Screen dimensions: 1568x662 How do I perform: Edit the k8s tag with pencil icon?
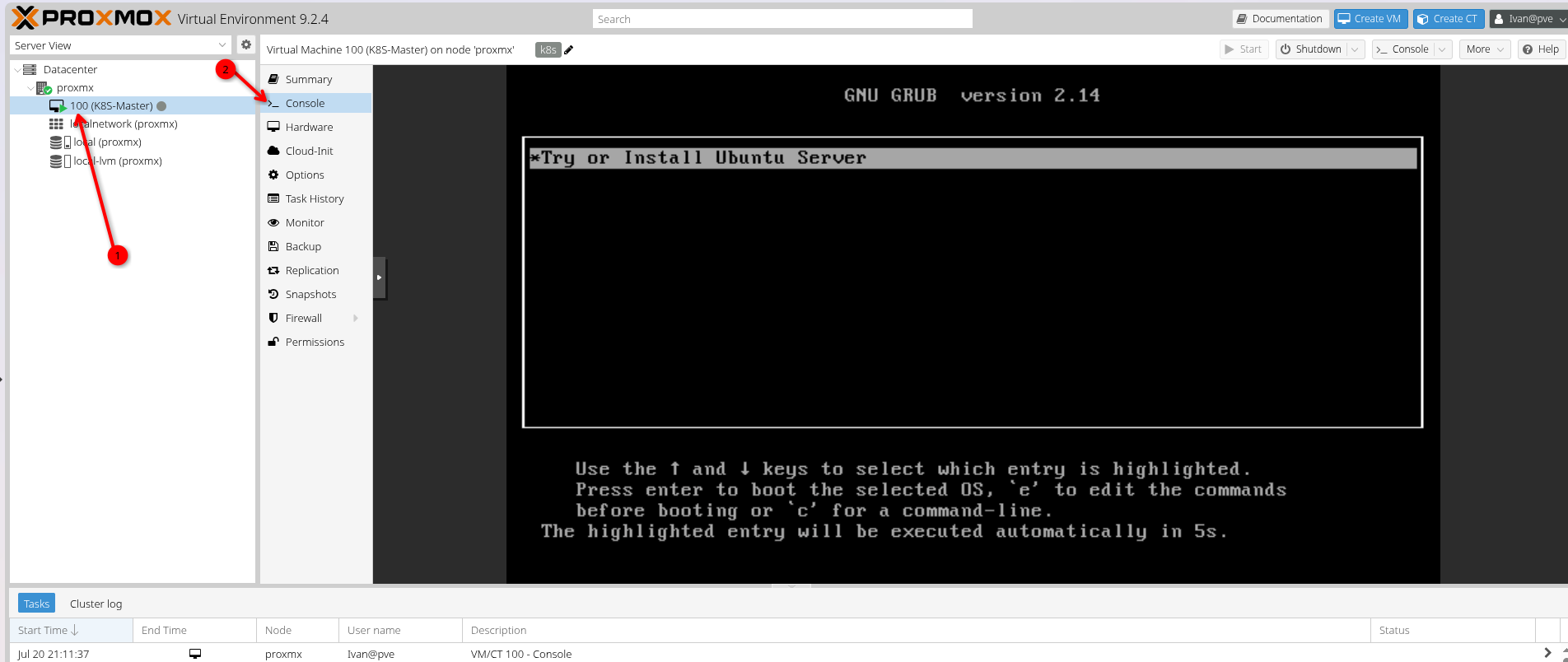[x=568, y=49]
